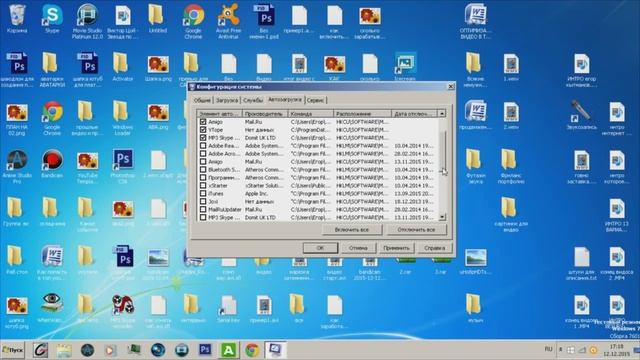This screenshot has height=360, width=640.
Task: Open the картинки для видео folder
Action: tap(511, 215)
